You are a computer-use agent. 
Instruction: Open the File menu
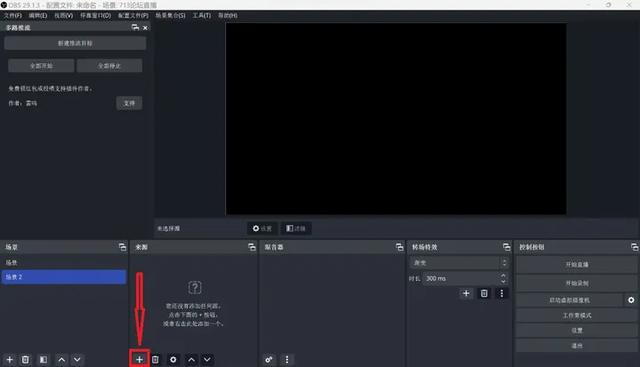click(x=13, y=15)
